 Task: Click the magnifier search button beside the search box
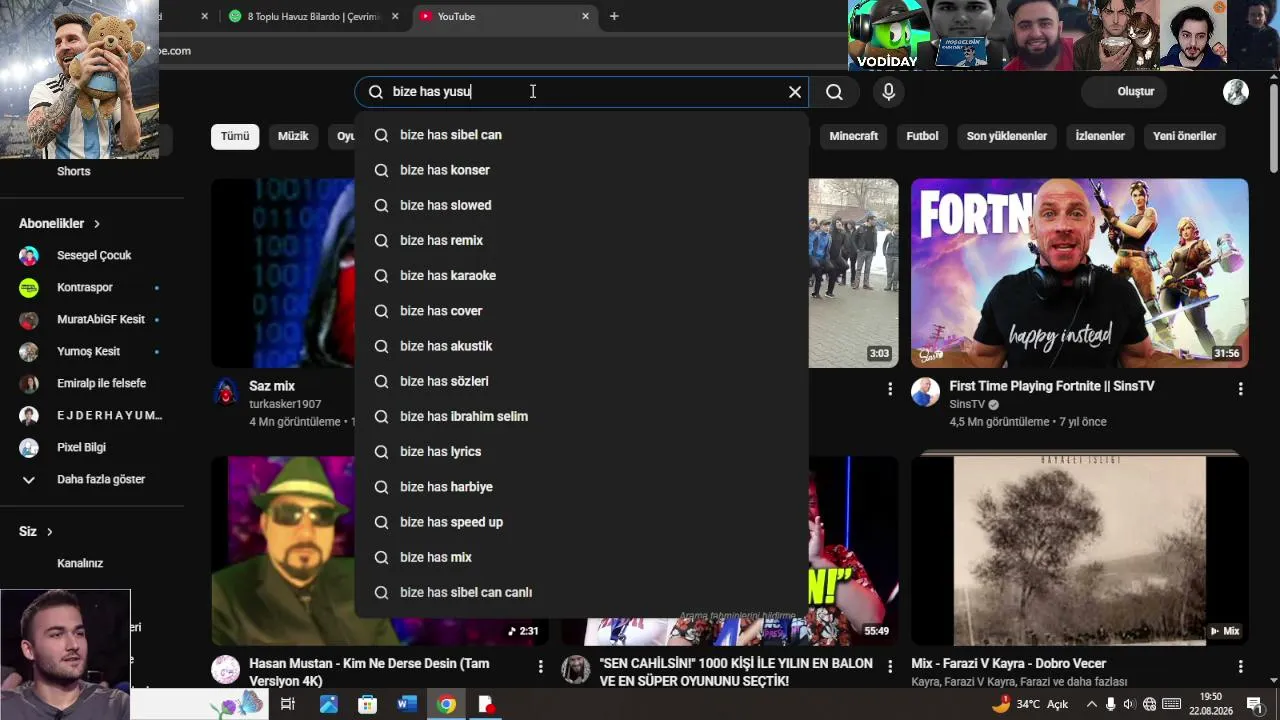point(834,92)
